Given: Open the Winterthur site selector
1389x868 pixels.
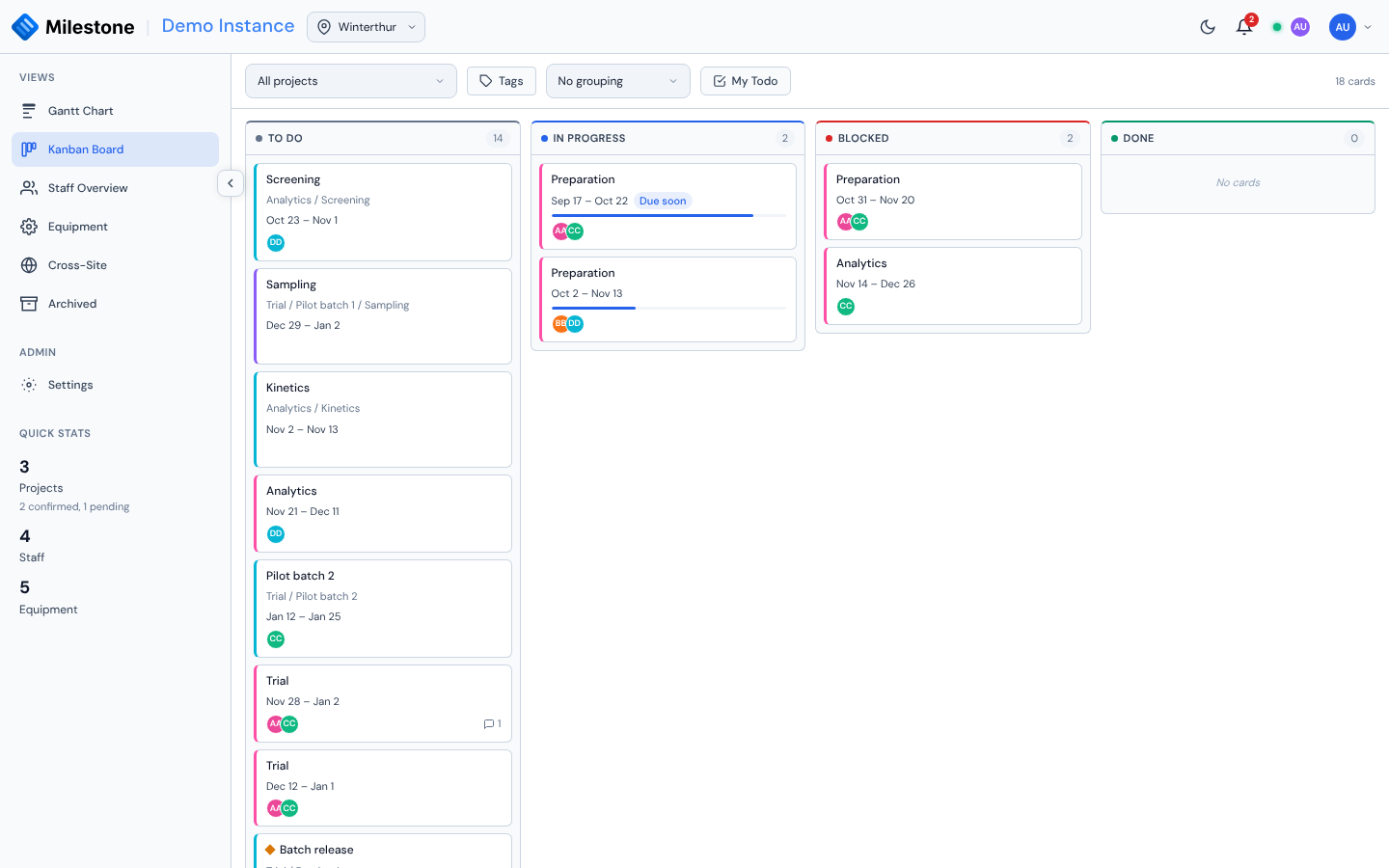Looking at the screenshot, I should pyautogui.click(x=366, y=27).
